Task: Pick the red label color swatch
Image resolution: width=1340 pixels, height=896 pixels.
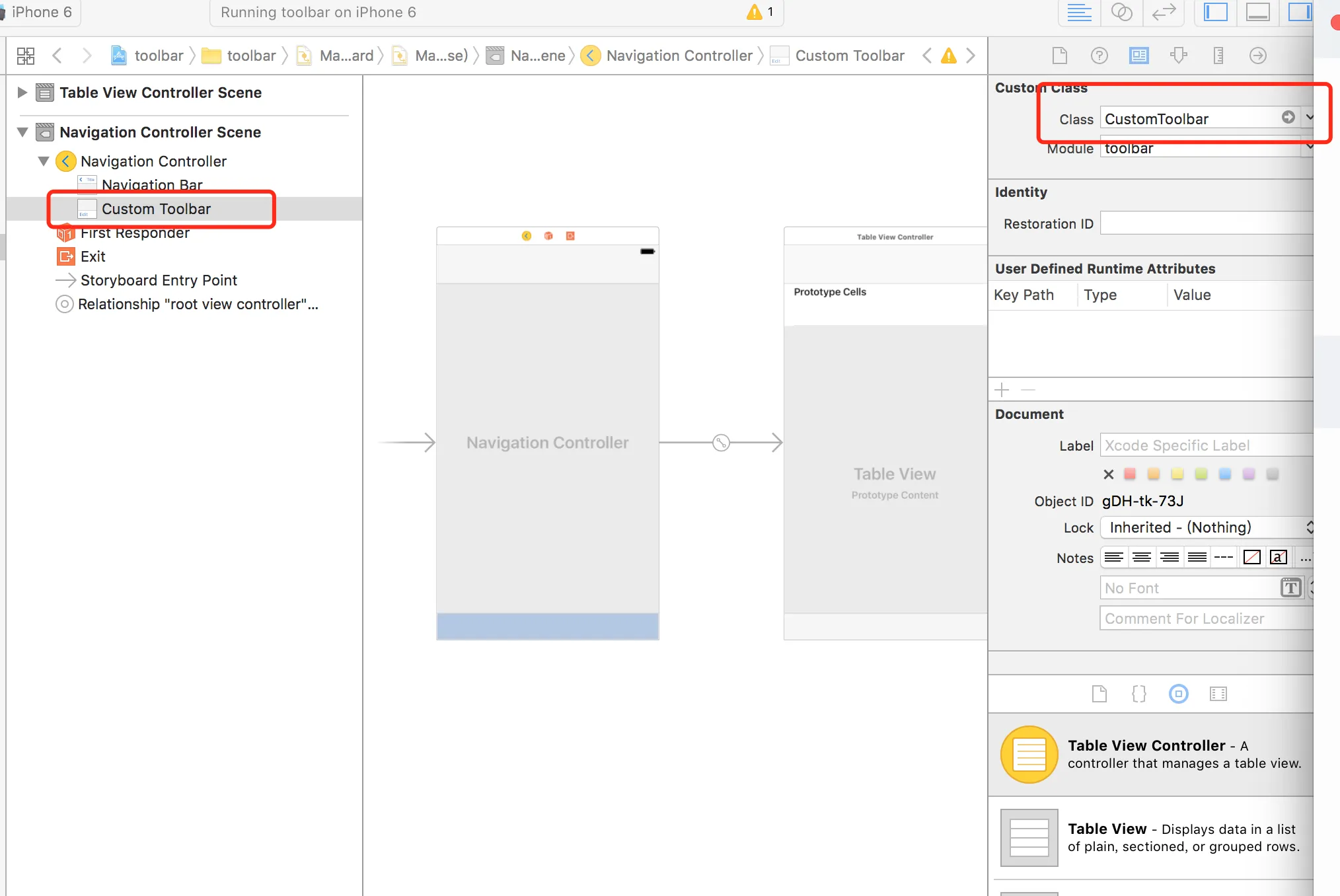Action: point(1129,474)
